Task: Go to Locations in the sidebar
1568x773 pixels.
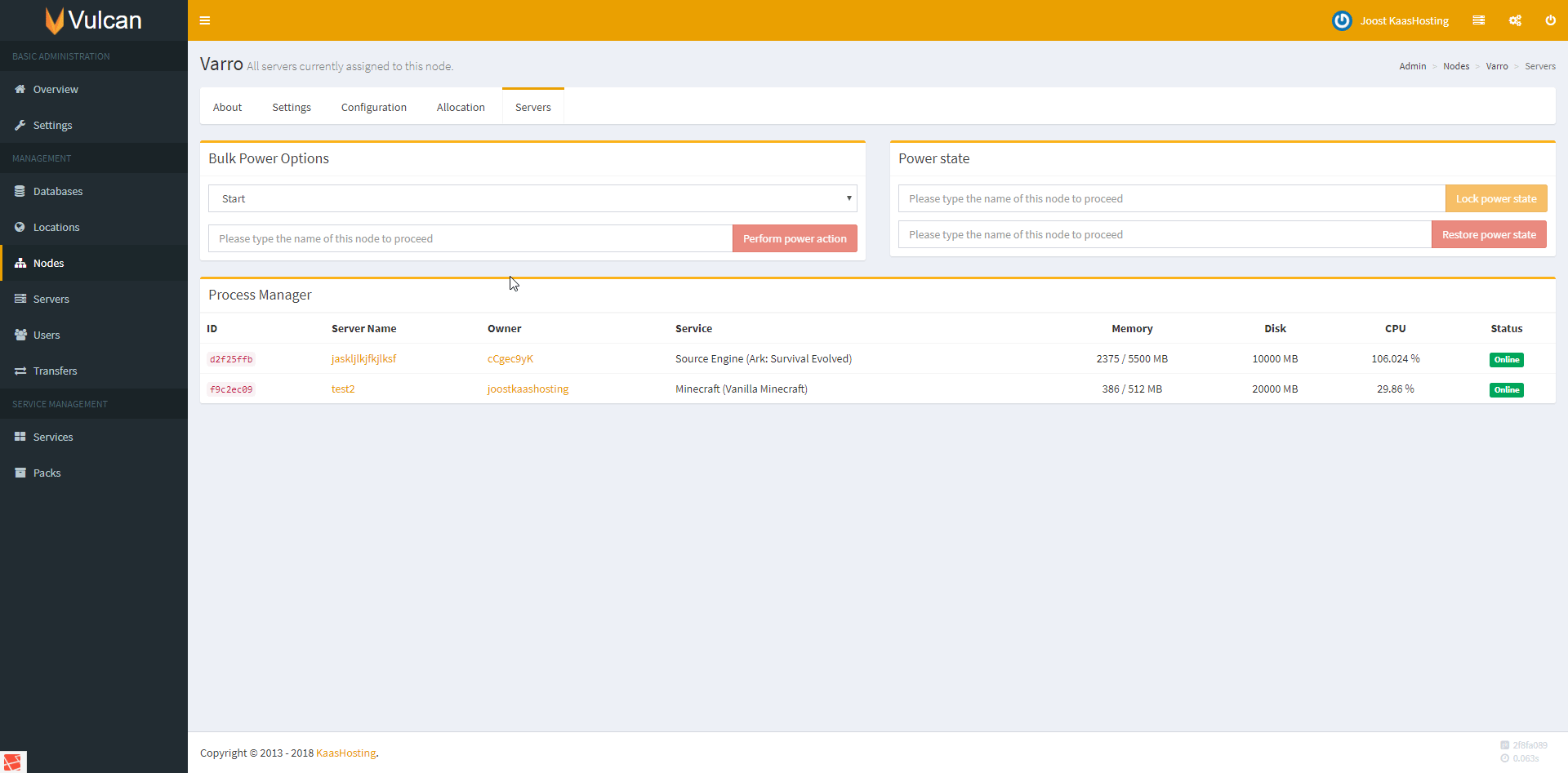Action: [x=56, y=227]
